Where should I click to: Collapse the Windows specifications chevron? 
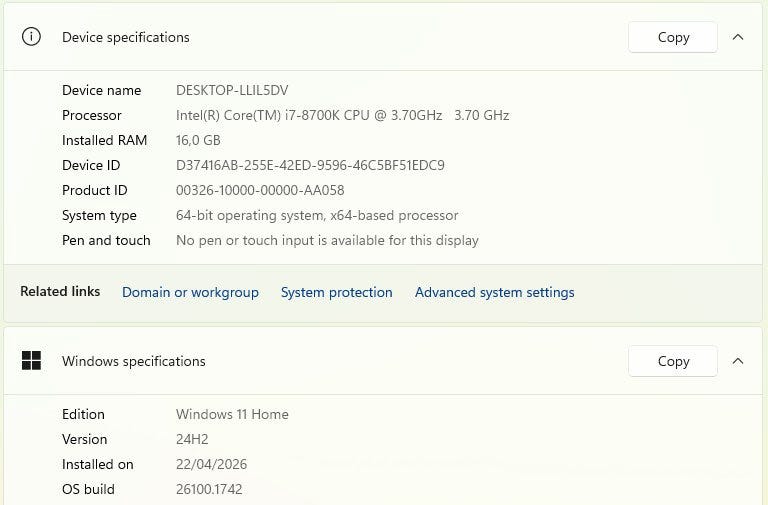click(738, 361)
